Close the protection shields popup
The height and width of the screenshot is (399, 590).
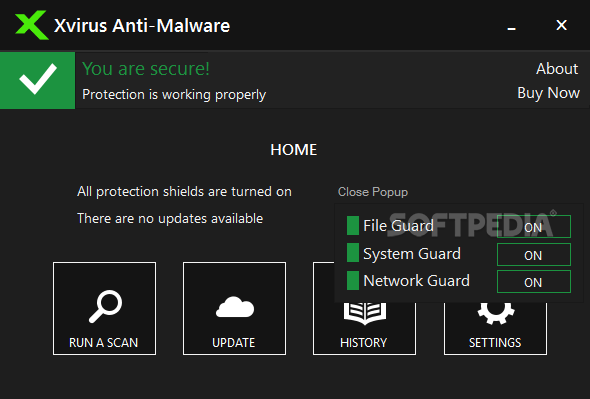(x=373, y=192)
